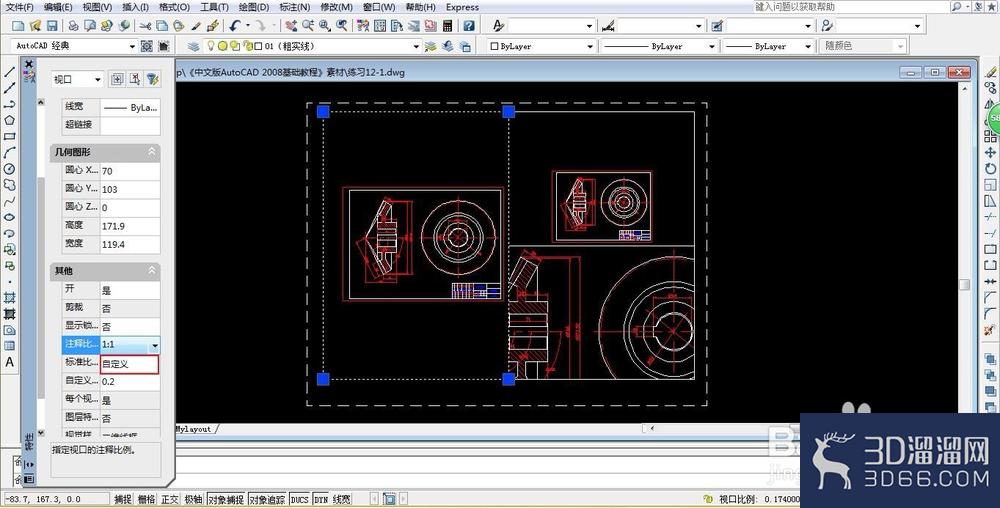
Task: Toggle the 线宽 lineweight display
Action: click(x=342, y=499)
